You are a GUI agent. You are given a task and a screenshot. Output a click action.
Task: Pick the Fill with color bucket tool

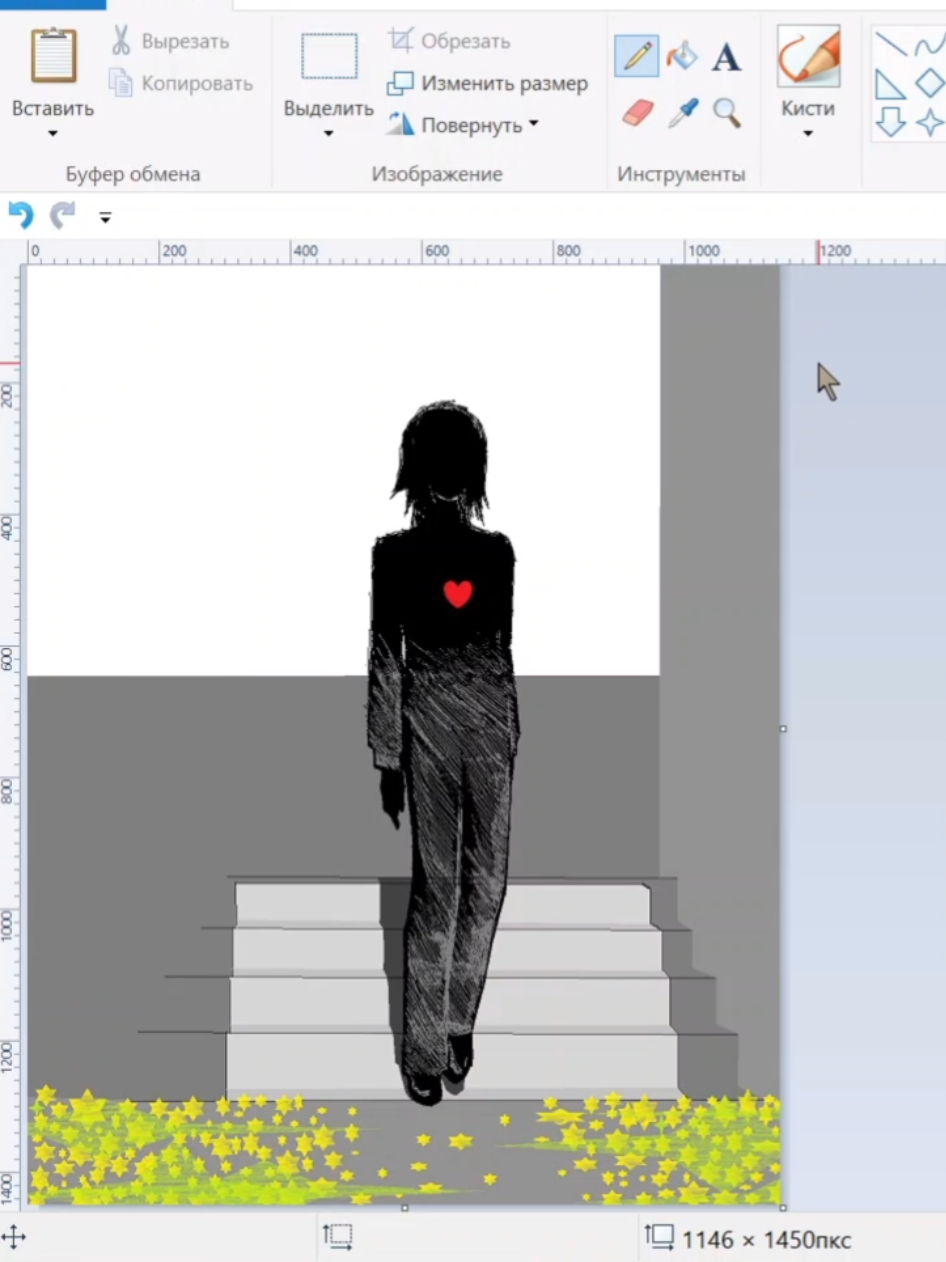(x=682, y=55)
